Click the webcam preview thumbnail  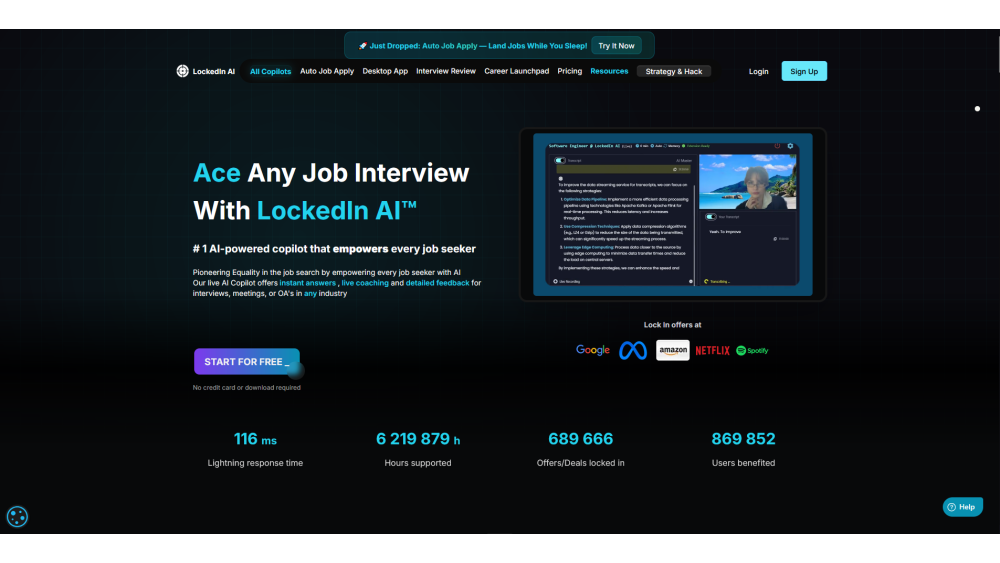pyautogui.click(x=747, y=181)
